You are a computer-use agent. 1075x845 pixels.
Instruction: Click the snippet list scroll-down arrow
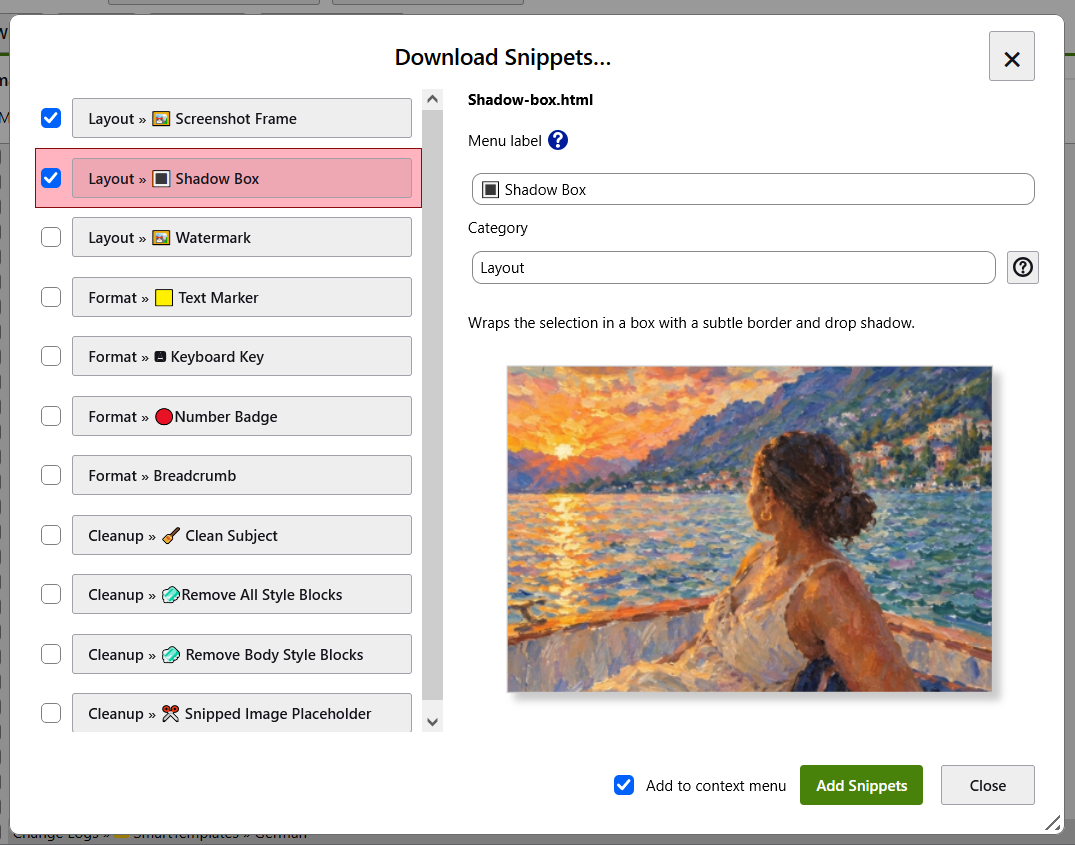[433, 722]
